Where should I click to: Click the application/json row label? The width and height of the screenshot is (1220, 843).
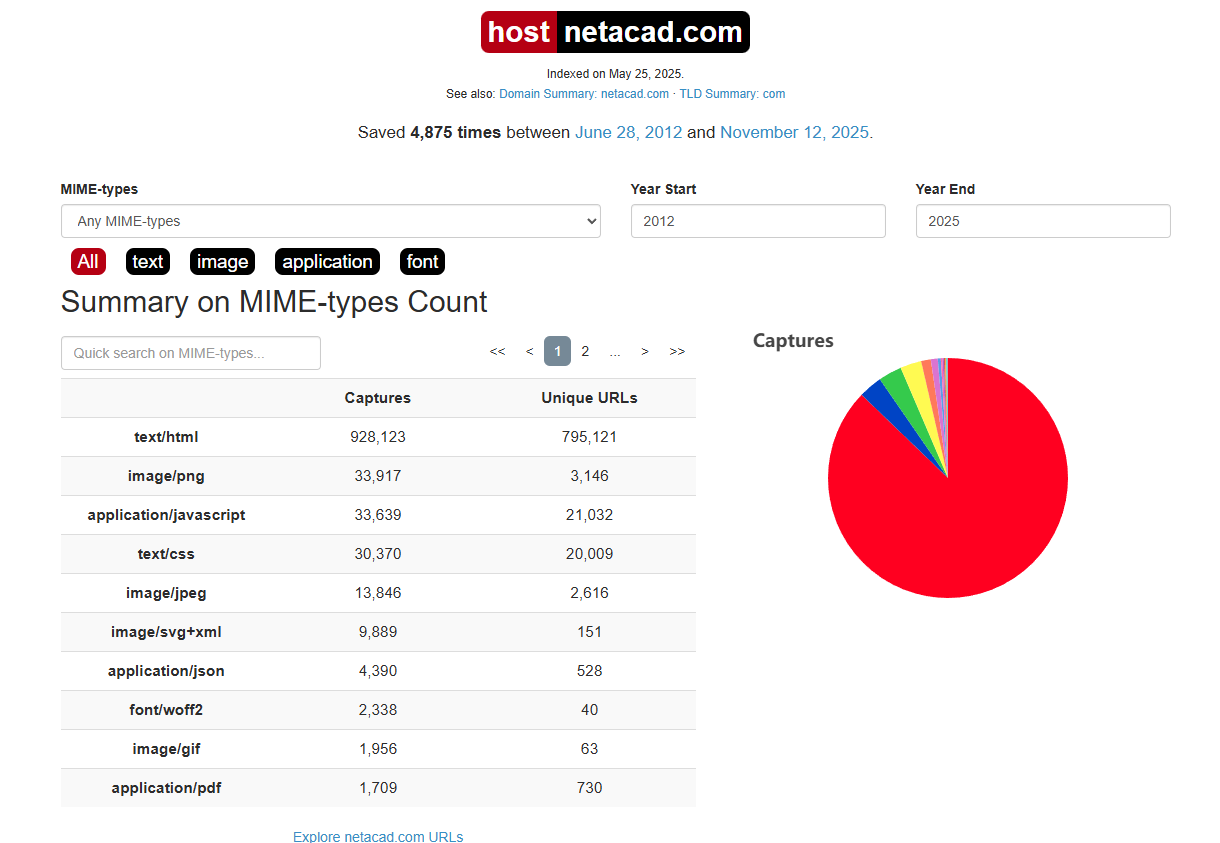(166, 671)
